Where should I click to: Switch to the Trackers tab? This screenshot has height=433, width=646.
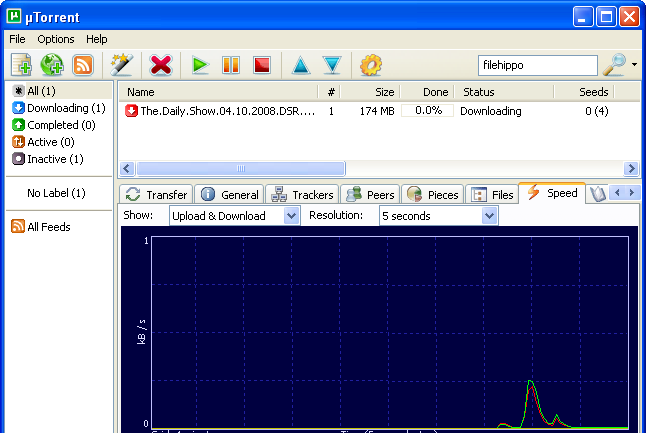click(x=302, y=194)
